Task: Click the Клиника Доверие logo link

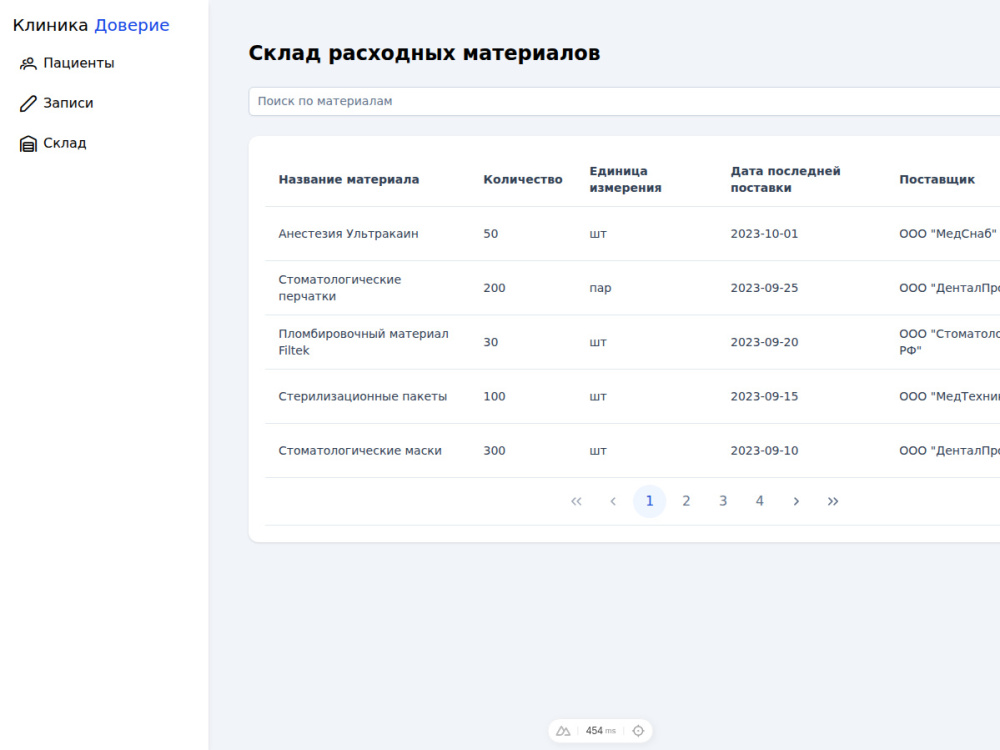Action: tap(91, 25)
